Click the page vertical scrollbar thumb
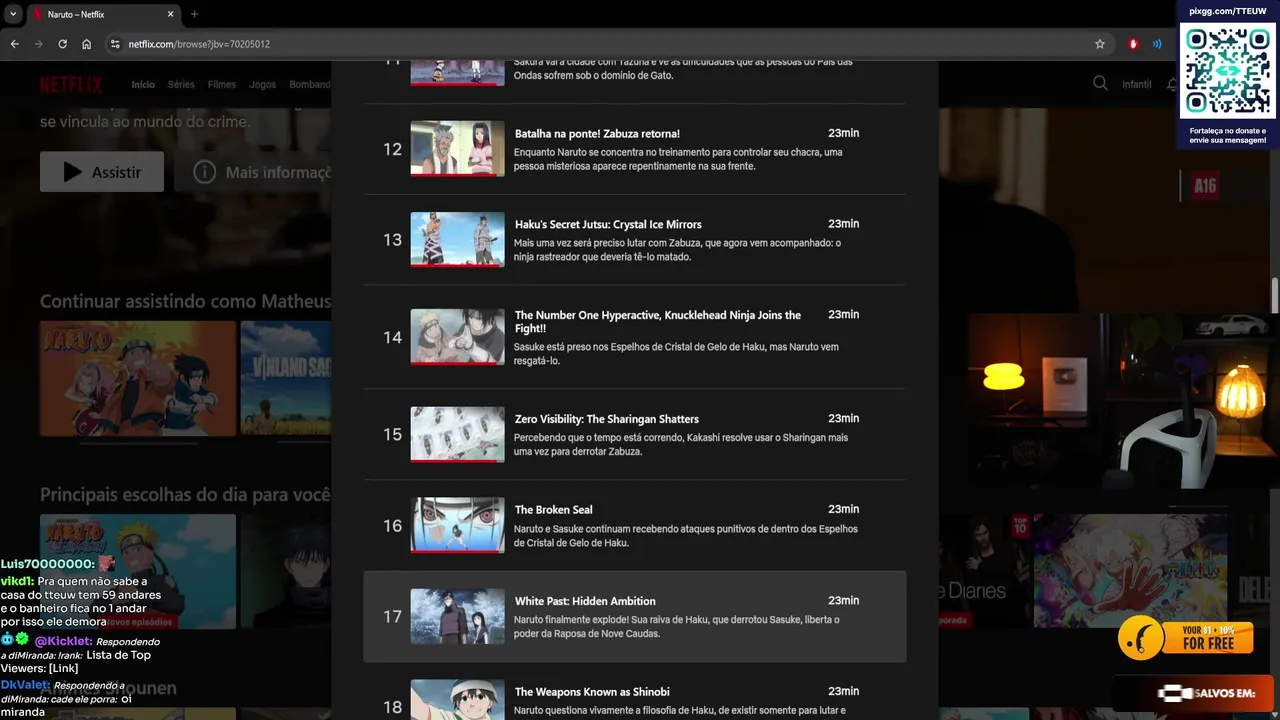Viewport: 1280px width, 720px height. (x=1275, y=295)
